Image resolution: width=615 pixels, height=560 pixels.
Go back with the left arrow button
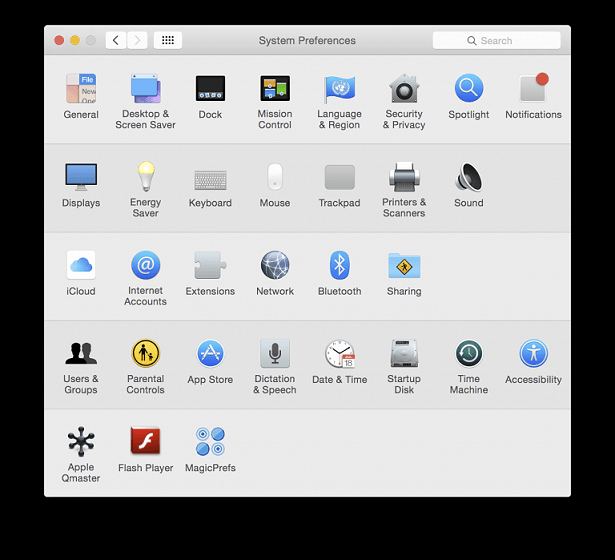coord(116,40)
